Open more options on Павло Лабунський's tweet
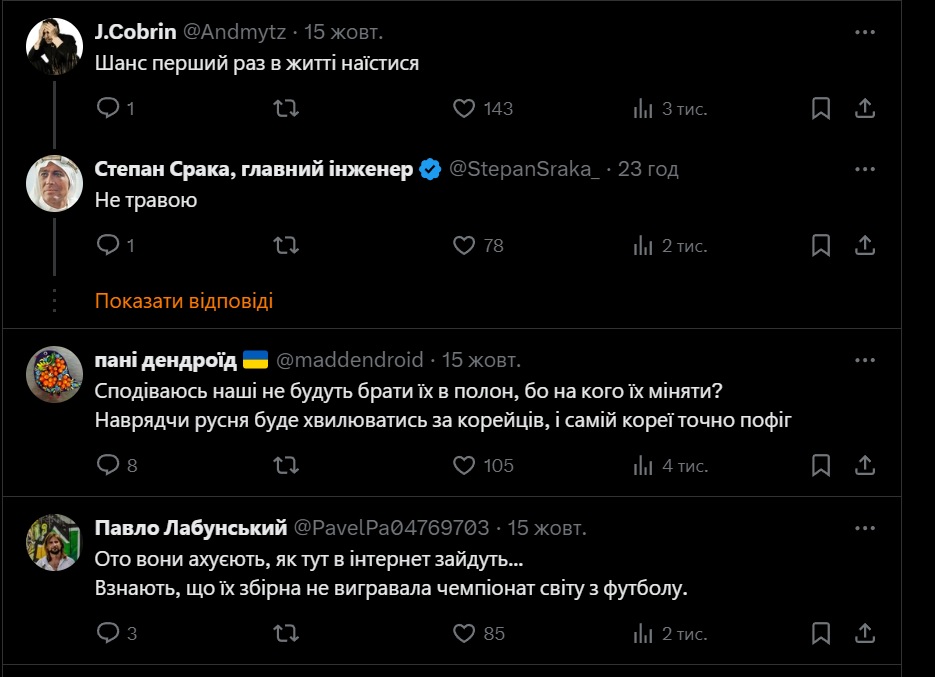This screenshot has height=677, width=935. pyautogui.click(x=865, y=527)
